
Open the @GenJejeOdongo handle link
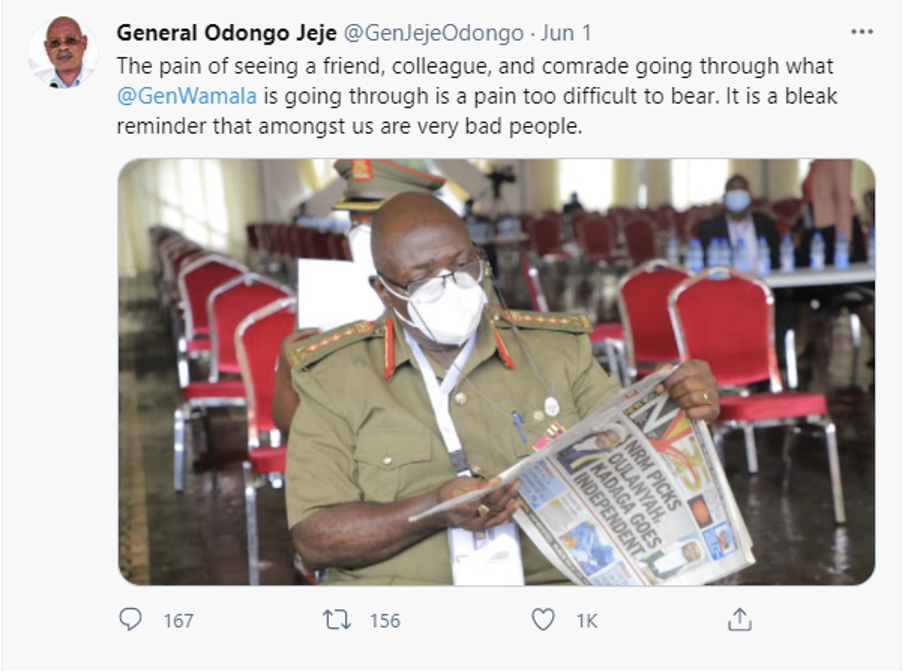[x=433, y=33]
